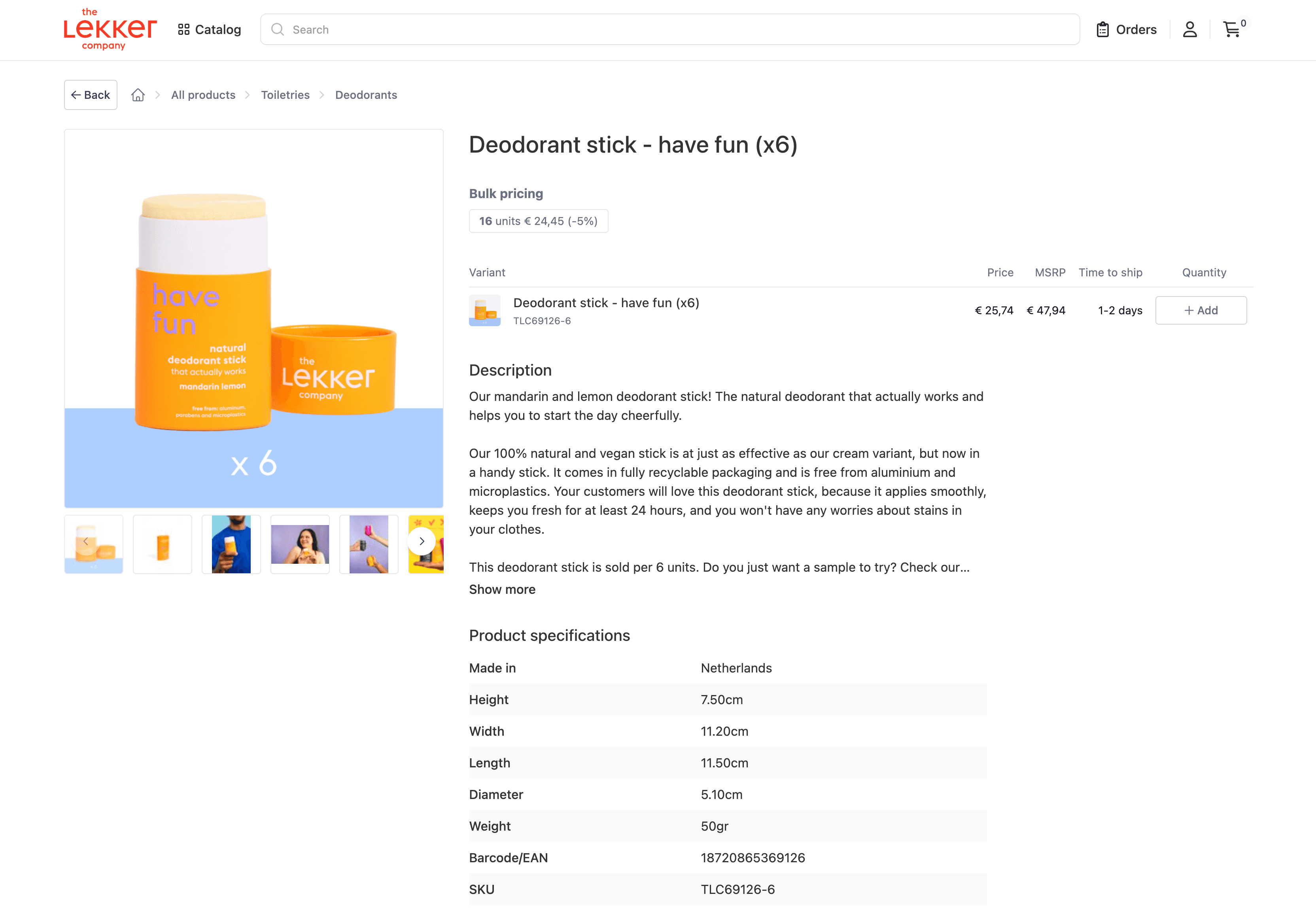Add the deodorant stick to cart
Screen dimensions: 1316x918
coord(1201,310)
